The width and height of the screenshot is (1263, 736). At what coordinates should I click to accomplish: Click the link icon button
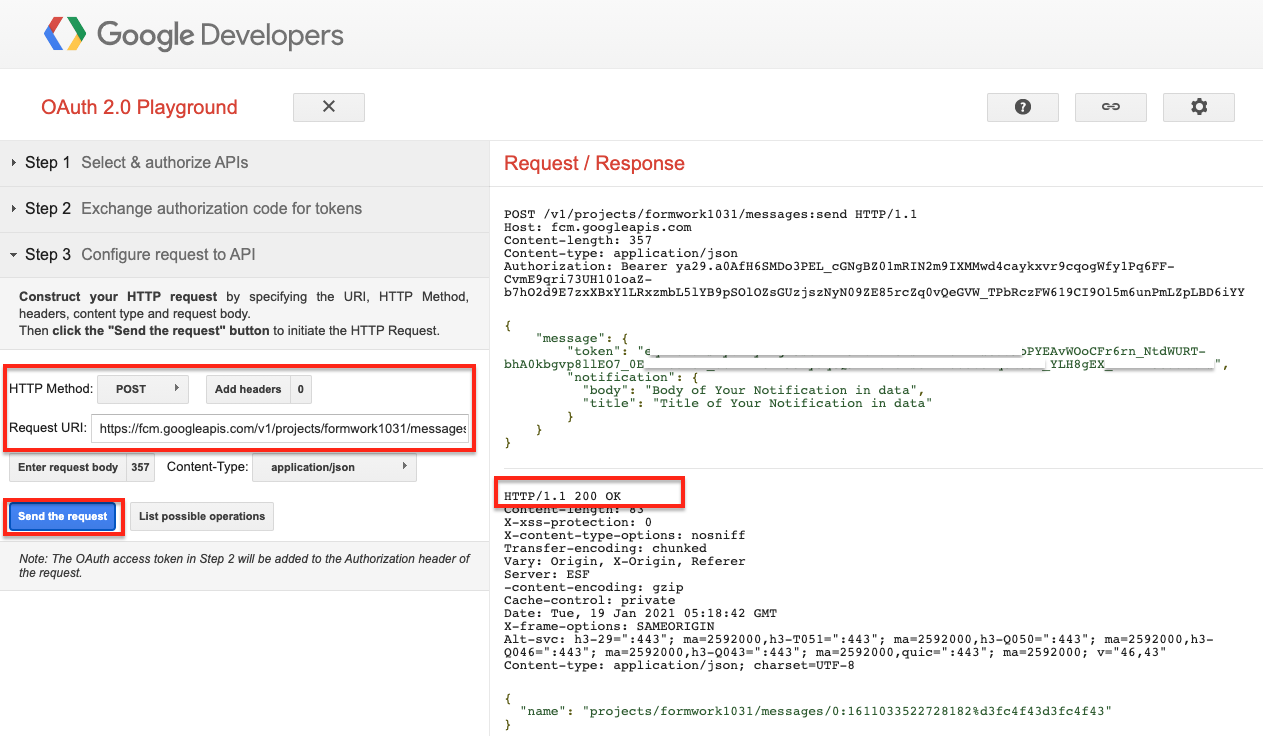point(1111,107)
